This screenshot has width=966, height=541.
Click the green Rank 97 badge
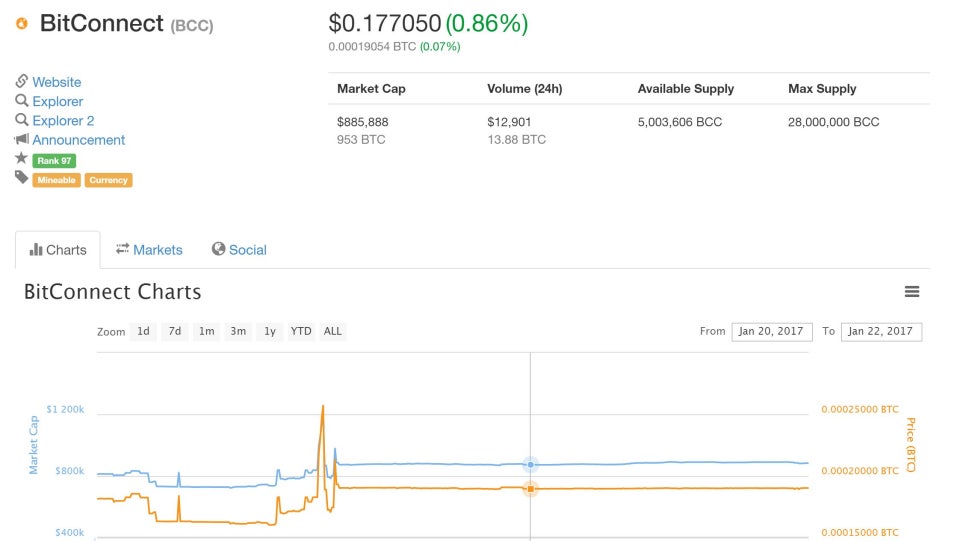click(54, 161)
